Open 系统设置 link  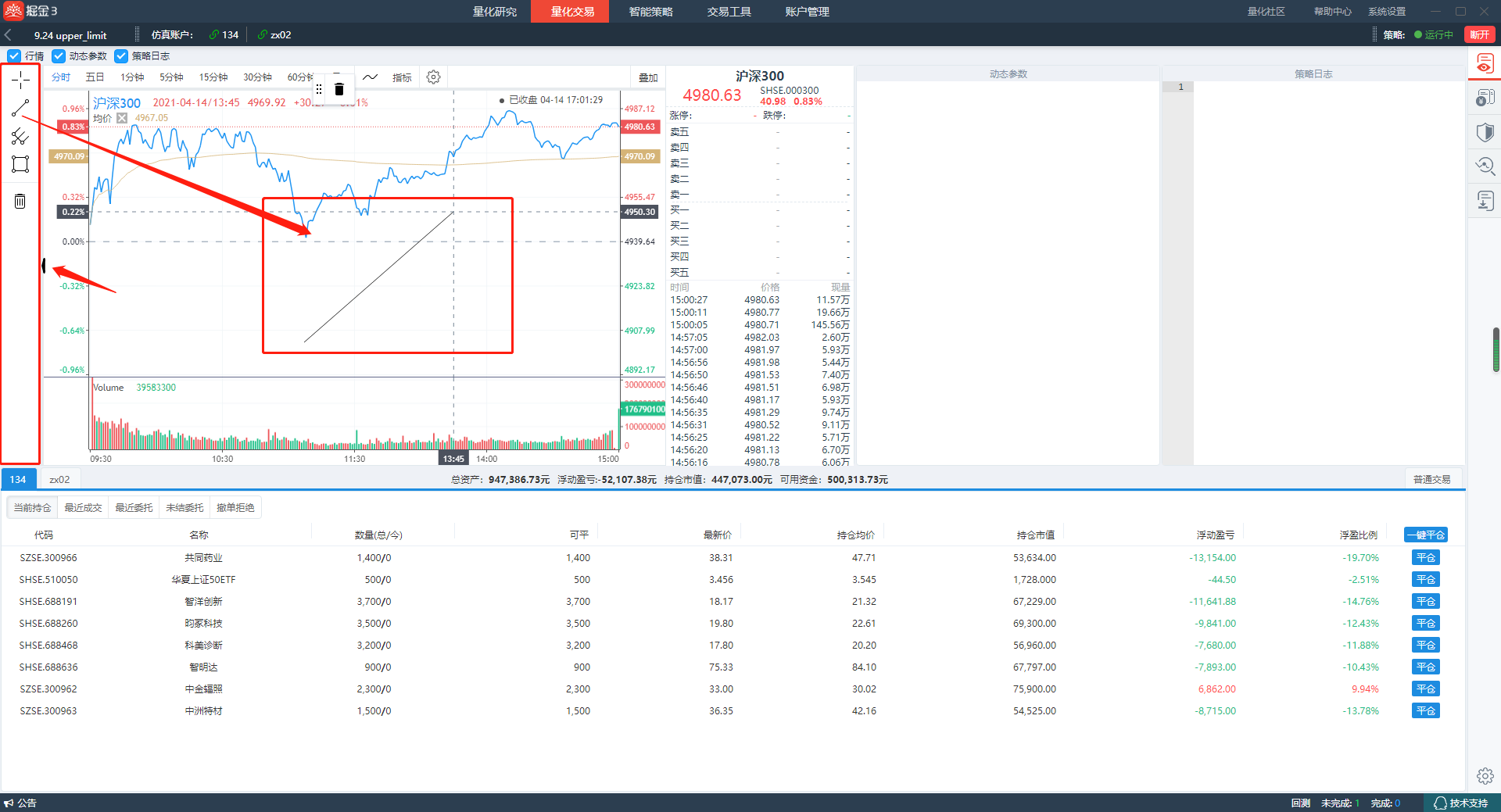(1387, 12)
